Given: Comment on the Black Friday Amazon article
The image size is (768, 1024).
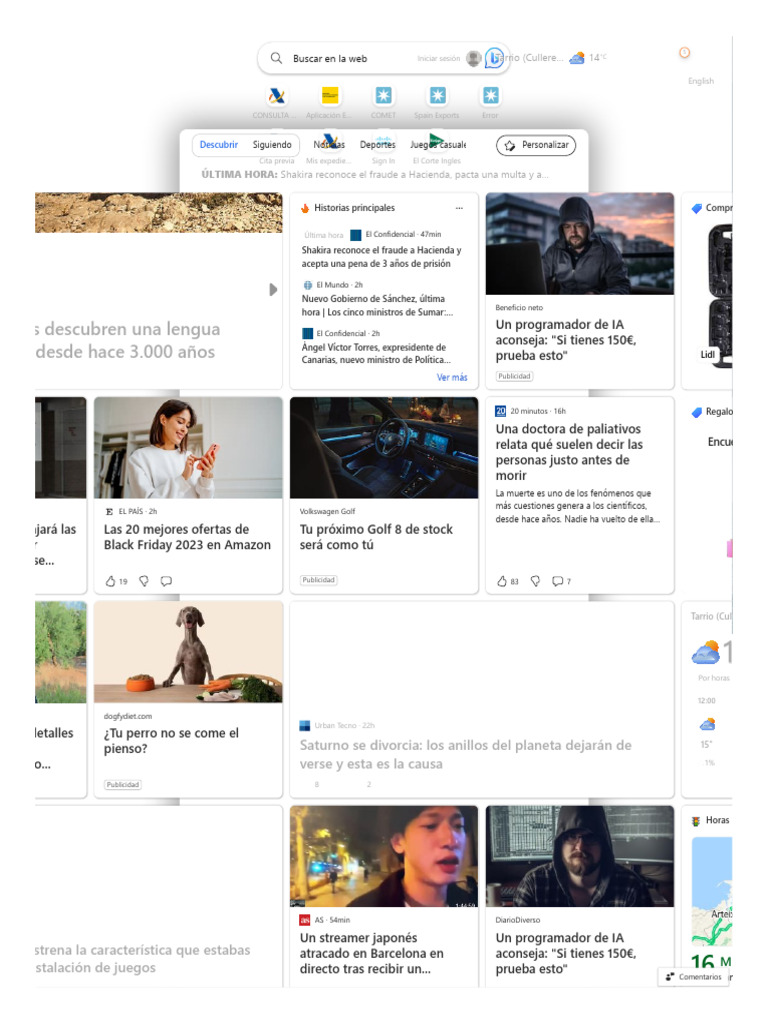Looking at the screenshot, I should (167, 581).
